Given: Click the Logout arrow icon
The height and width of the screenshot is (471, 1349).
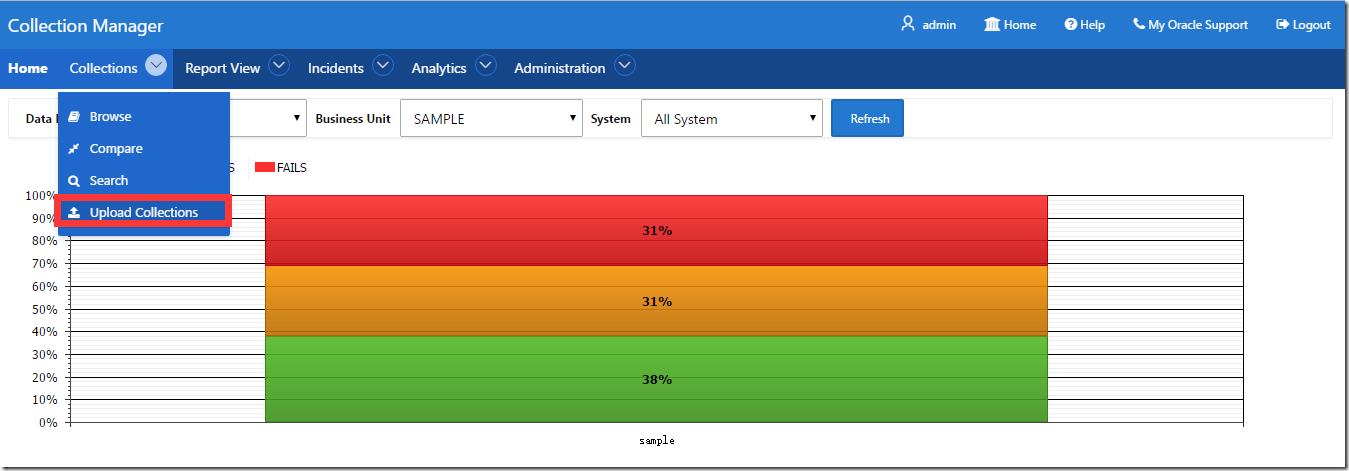Looking at the screenshot, I should 1282,24.
